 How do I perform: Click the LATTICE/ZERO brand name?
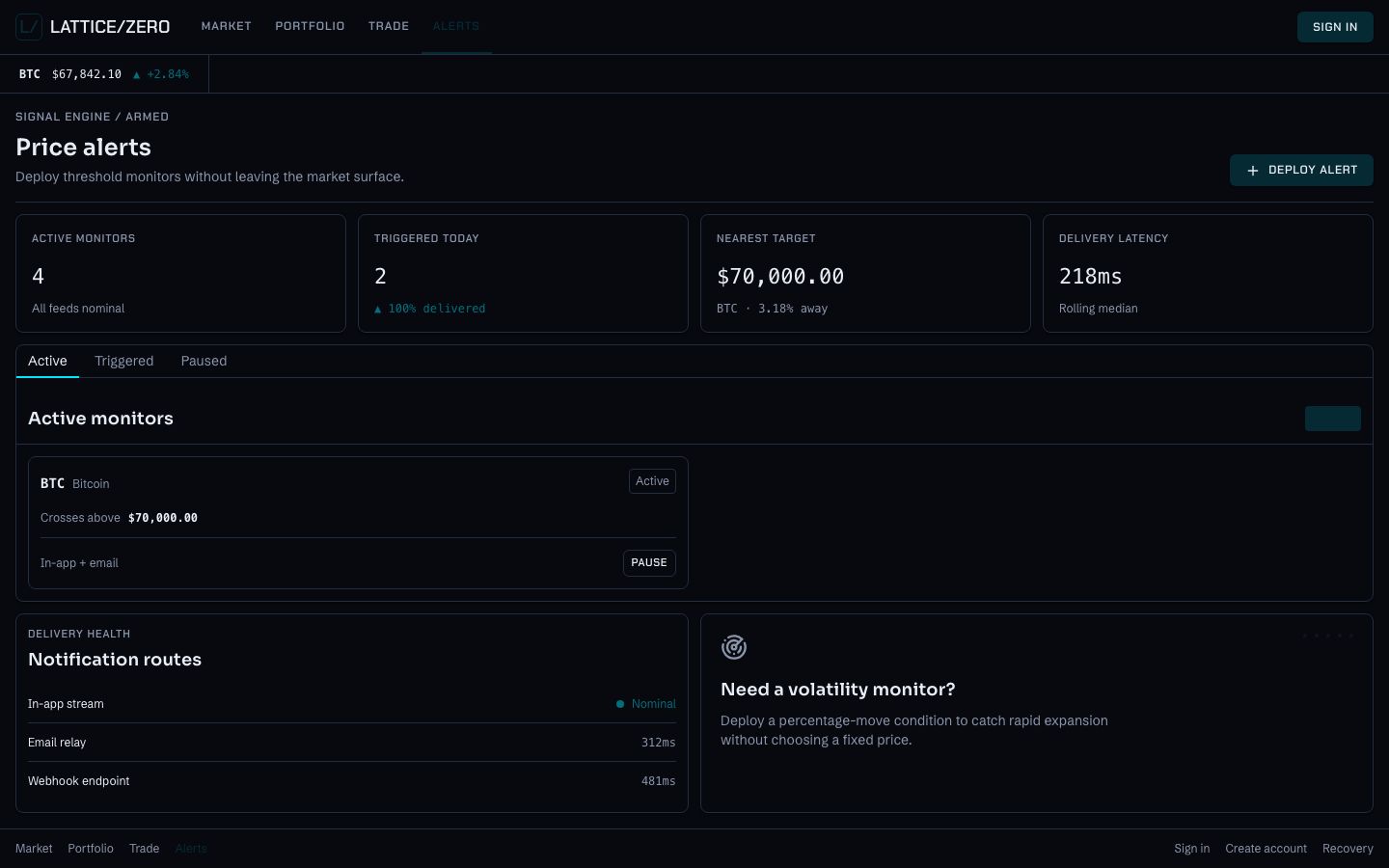(x=110, y=27)
